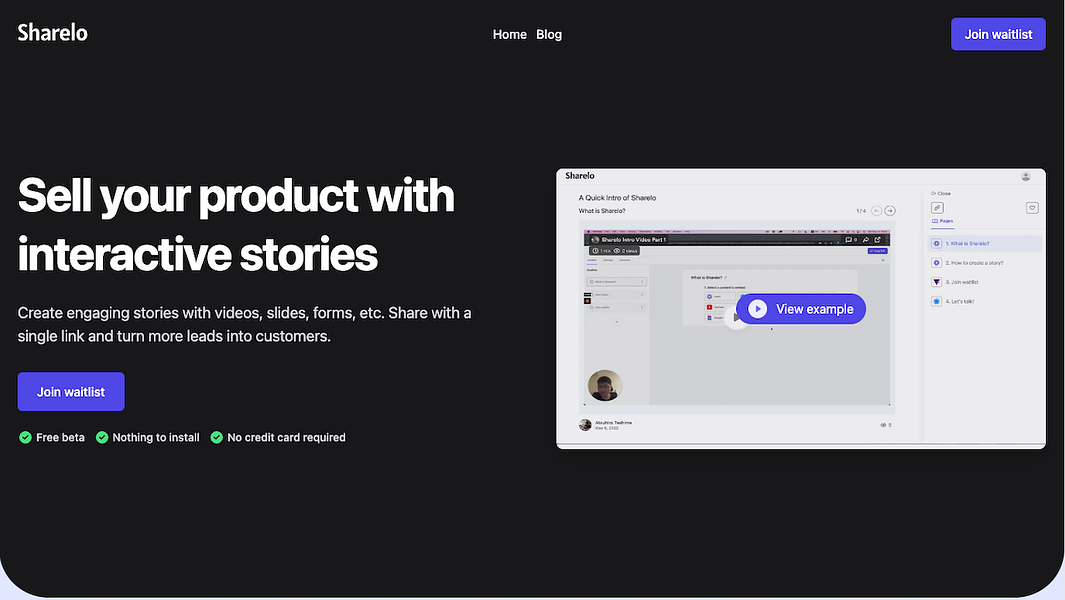
Task: Click the Sharelo Intro Video Part 1 title
Action: coord(633,240)
